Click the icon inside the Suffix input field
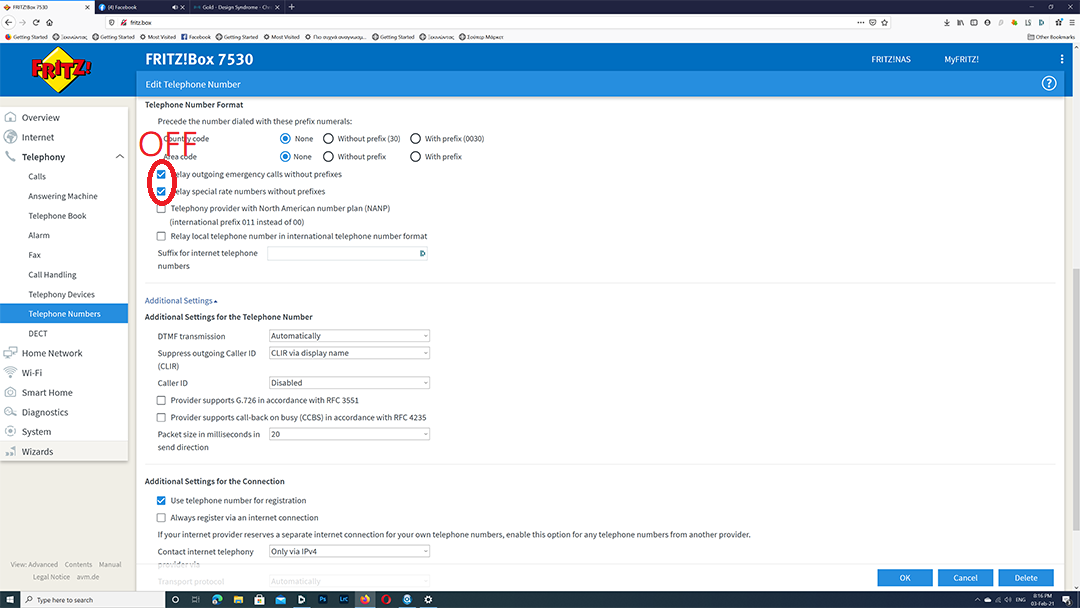Viewport: 1080px width, 608px height. pyautogui.click(x=422, y=253)
